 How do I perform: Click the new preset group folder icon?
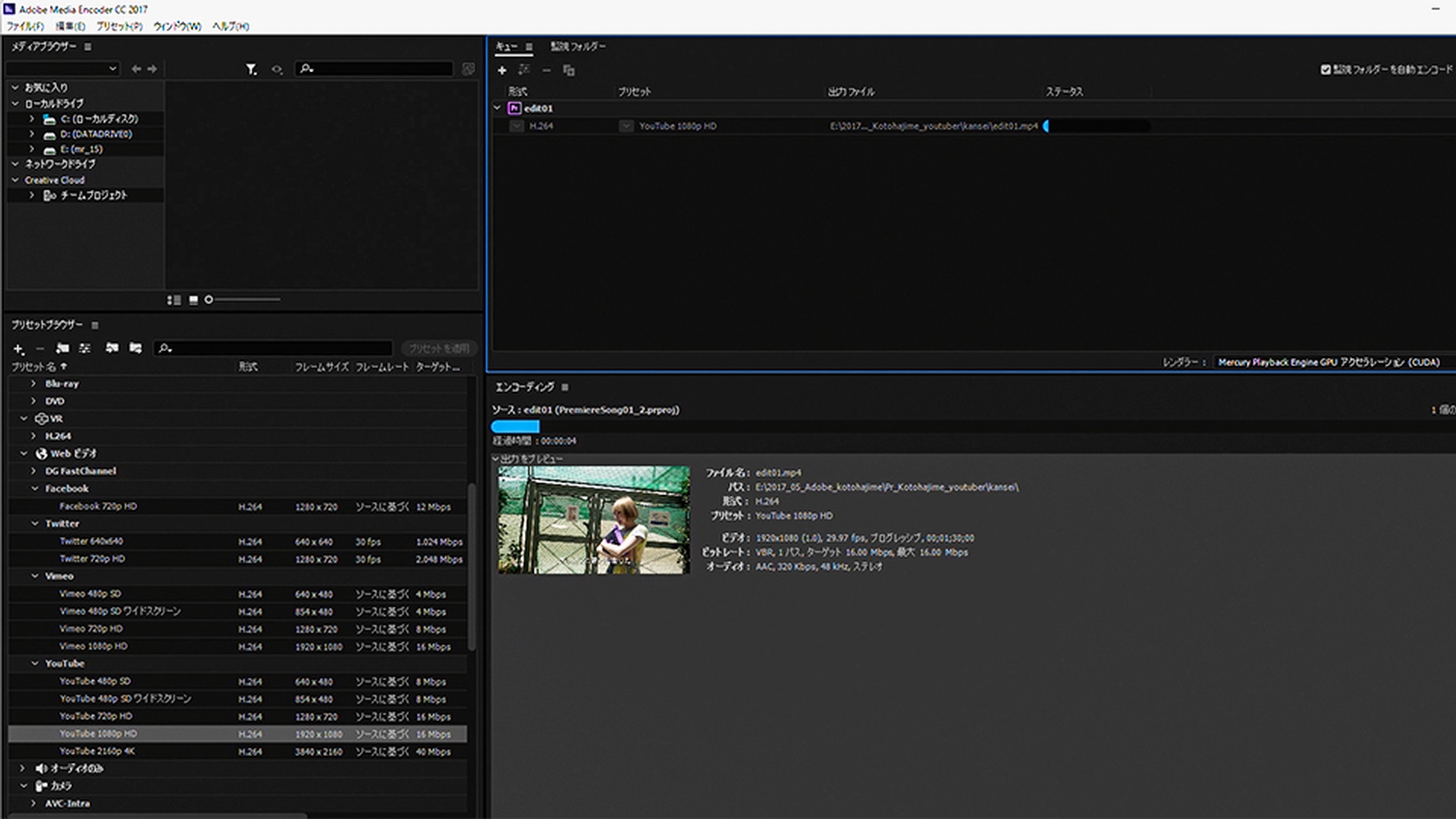click(62, 349)
